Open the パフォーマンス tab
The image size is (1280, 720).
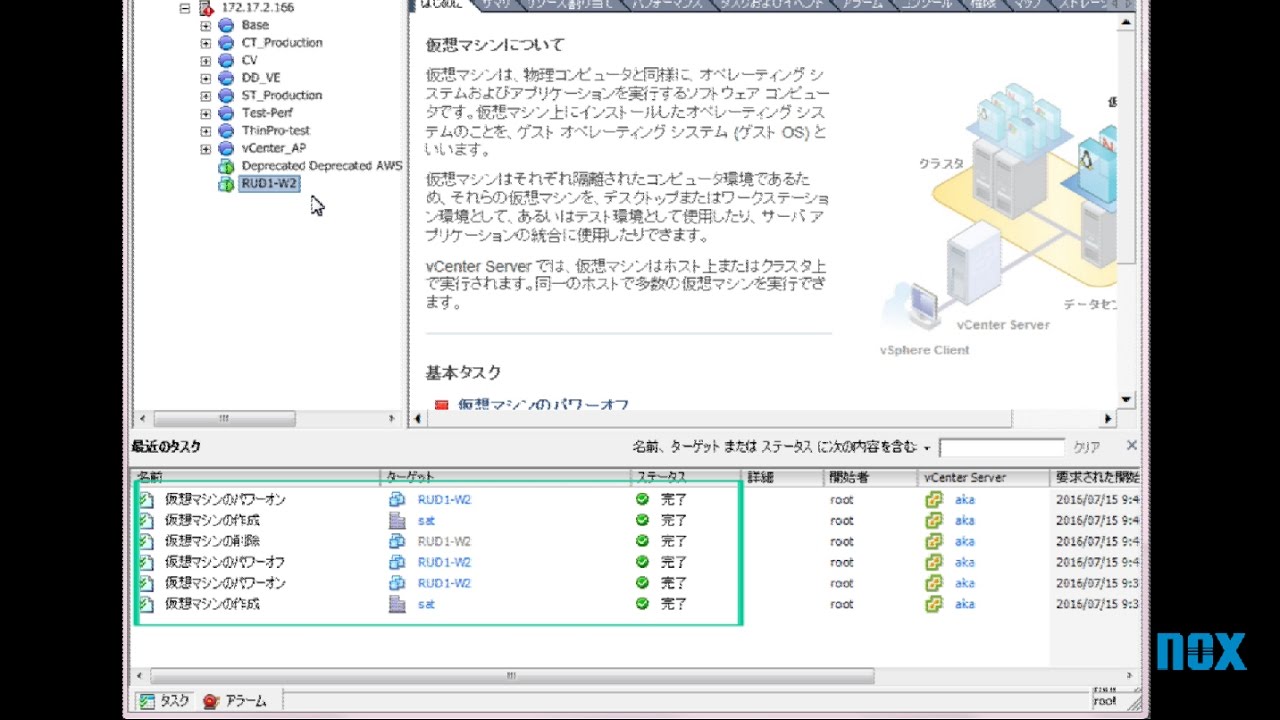coord(670,5)
